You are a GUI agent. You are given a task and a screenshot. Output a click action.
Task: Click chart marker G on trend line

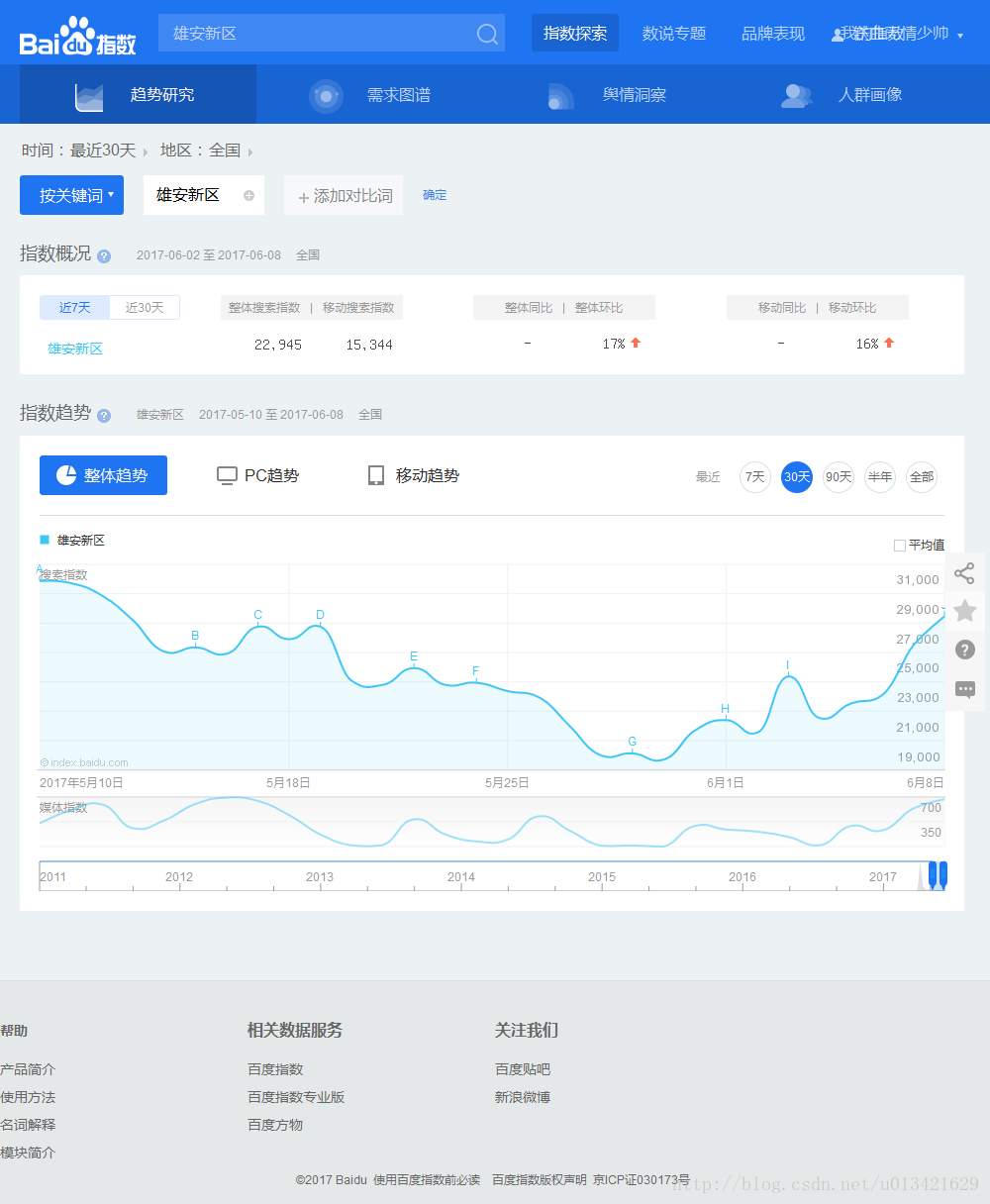pos(633,742)
